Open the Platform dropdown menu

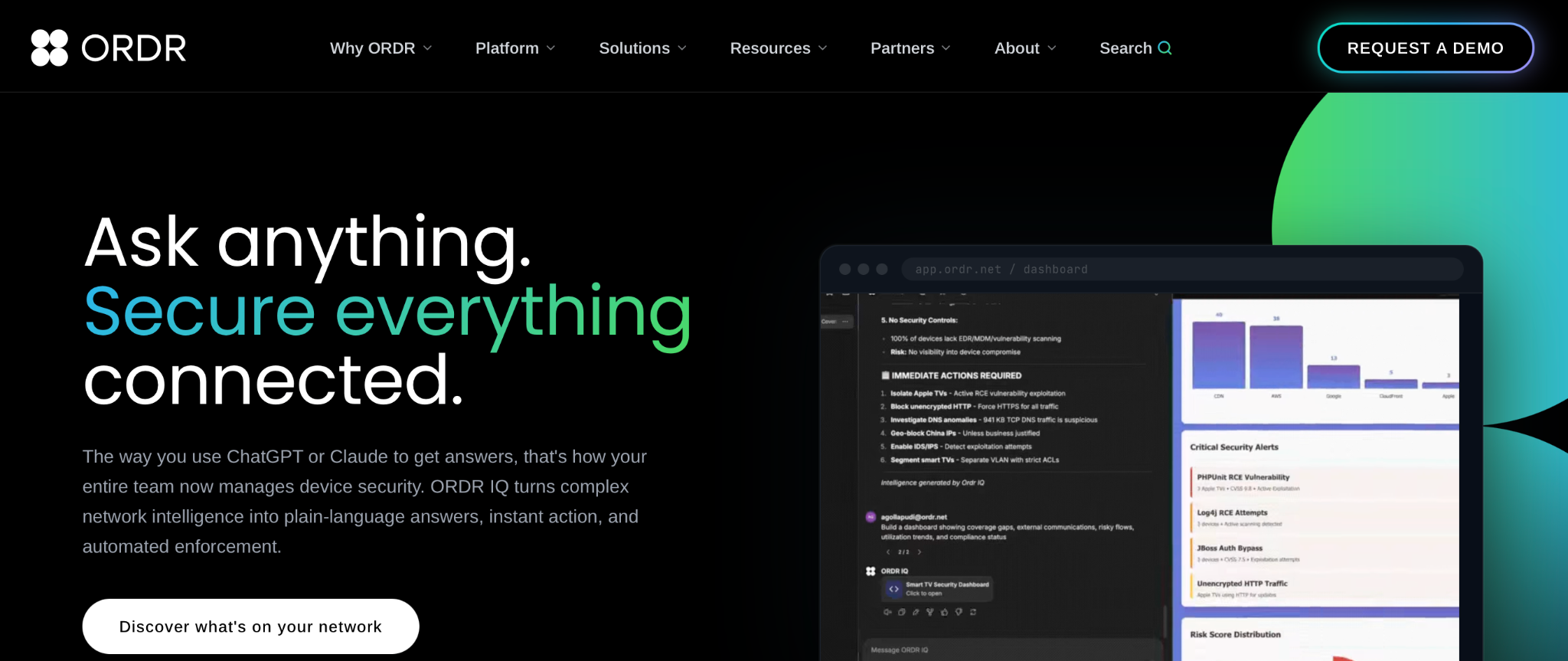tap(514, 48)
